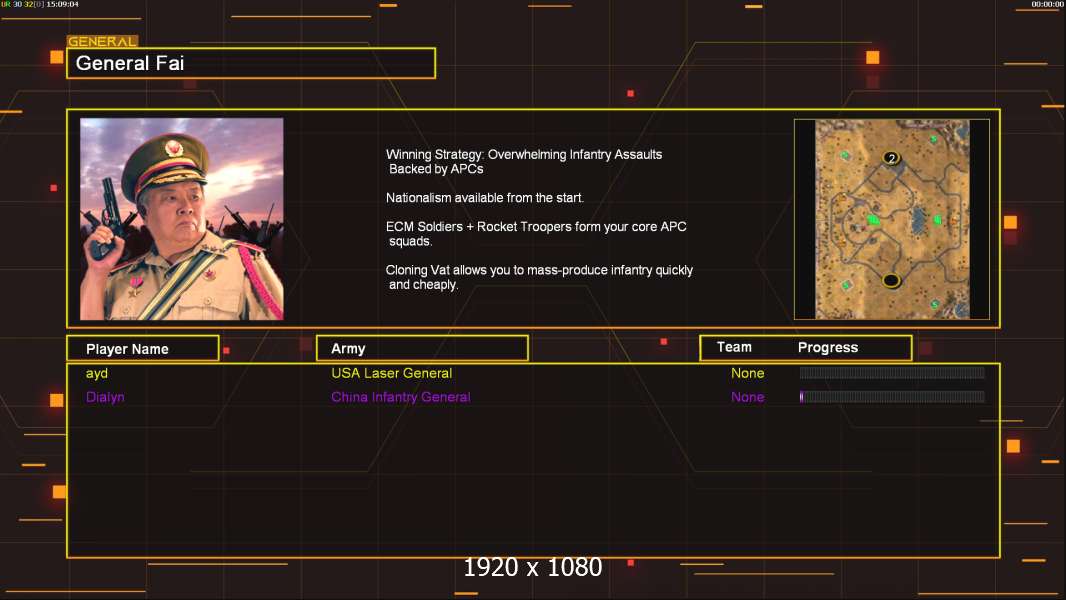1066x600 pixels.
Task: Click the Army column header
Action: (x=422, y=349)
